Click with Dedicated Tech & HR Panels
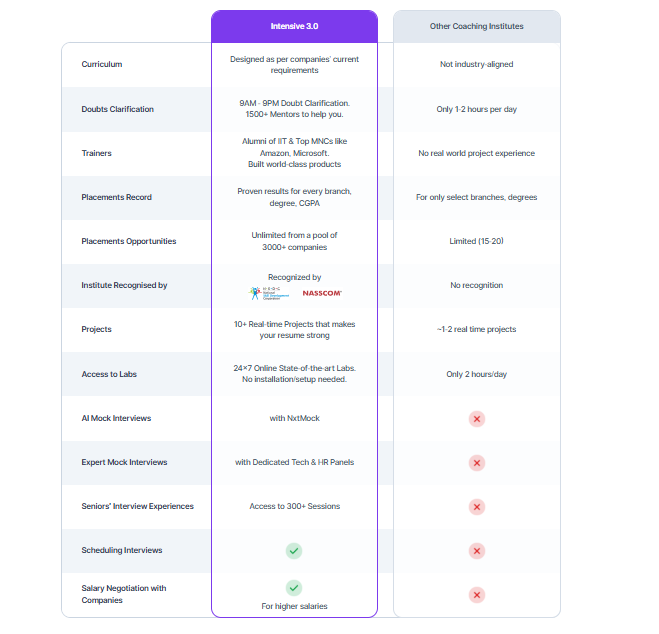Image resolution: width=659 pixels, height=634 pixels. click(x=294, y=462)
